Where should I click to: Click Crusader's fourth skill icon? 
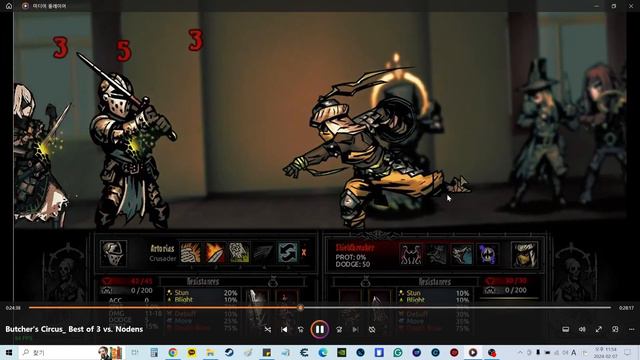[263, 252]
